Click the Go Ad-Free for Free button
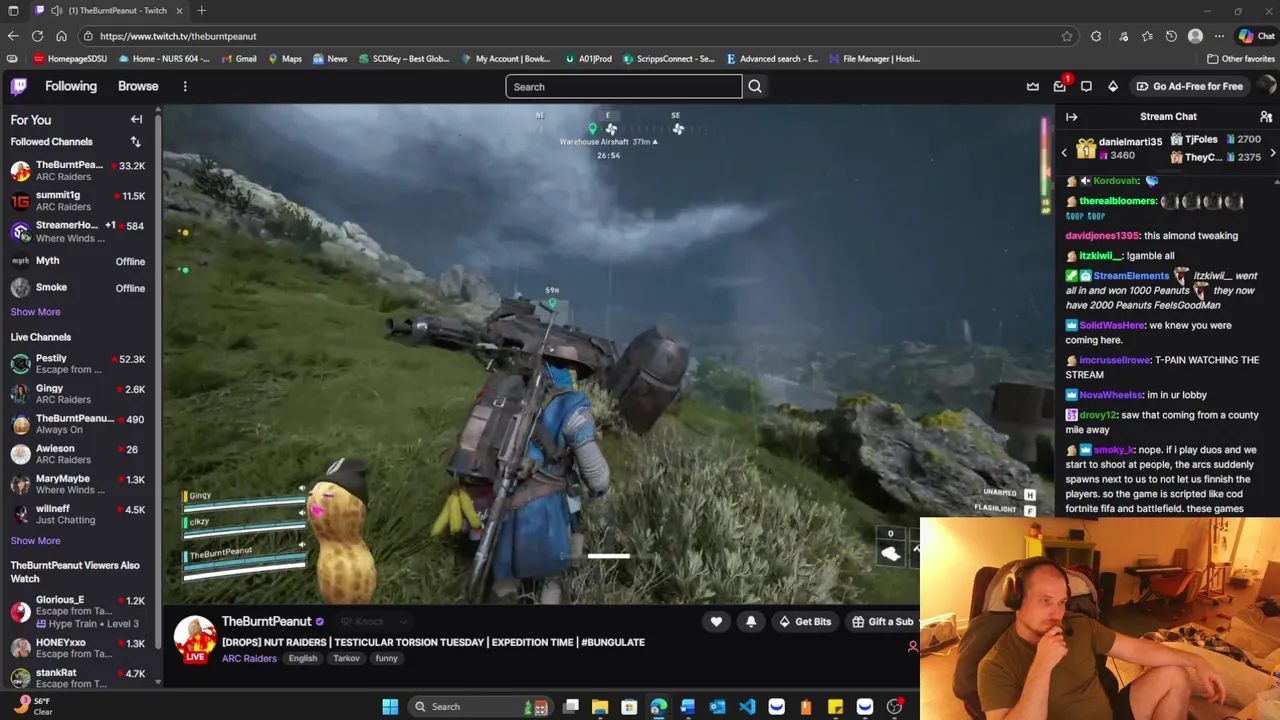This screenshot has width=1280, height=720. tap(1188, 86)
